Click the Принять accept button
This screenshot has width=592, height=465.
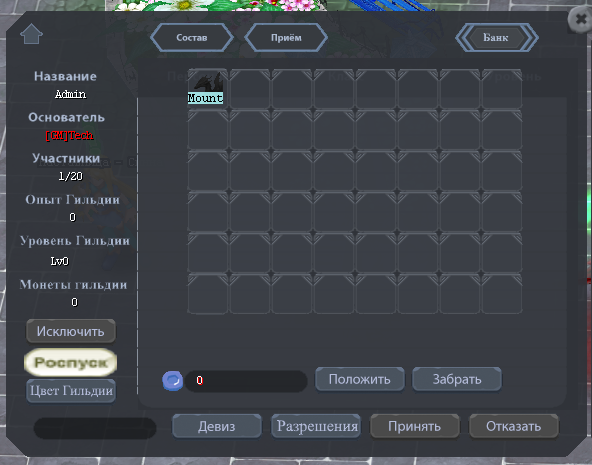click(415, 426)
